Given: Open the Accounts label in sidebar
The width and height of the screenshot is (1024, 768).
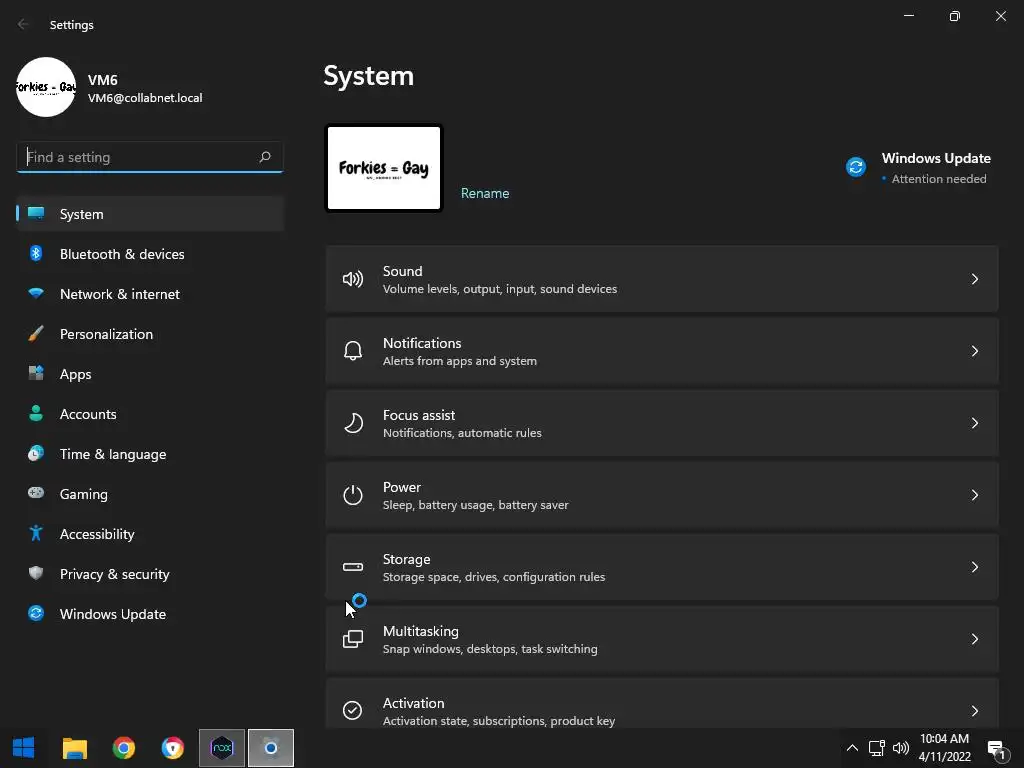Looking at the screenshot, I should tap(88, 414).
